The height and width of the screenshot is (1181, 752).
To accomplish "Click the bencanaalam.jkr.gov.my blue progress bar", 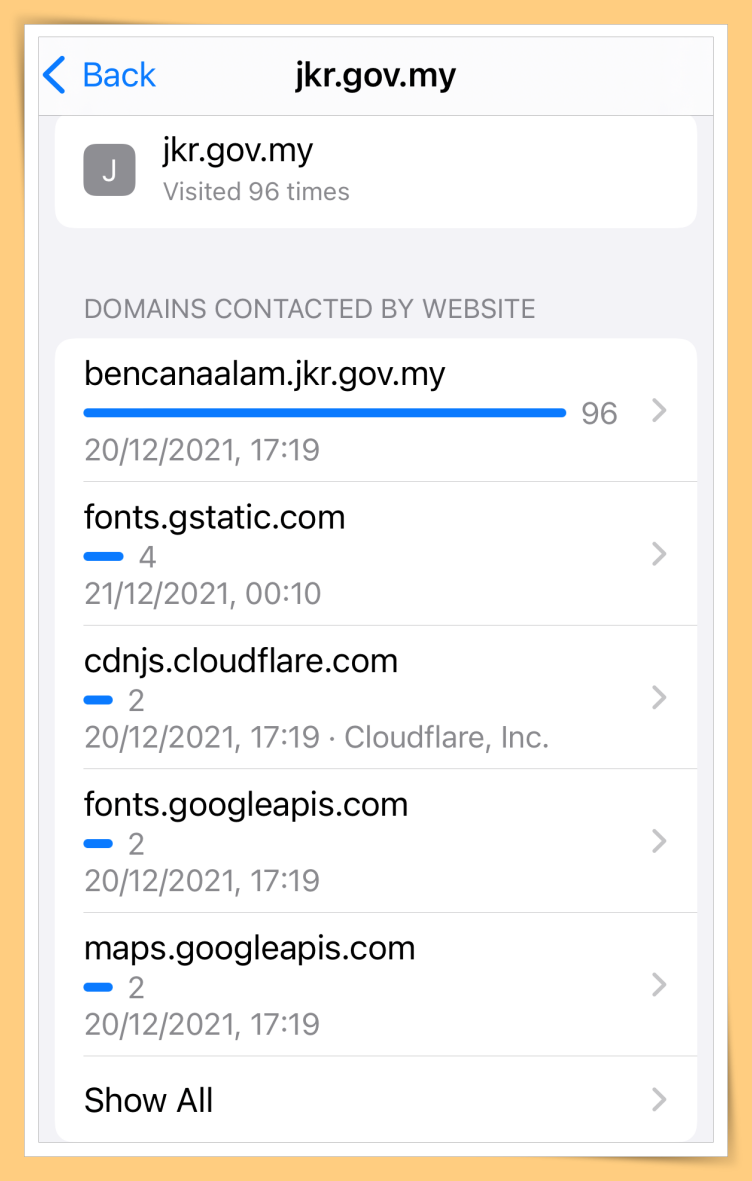I will coord(325,413).
